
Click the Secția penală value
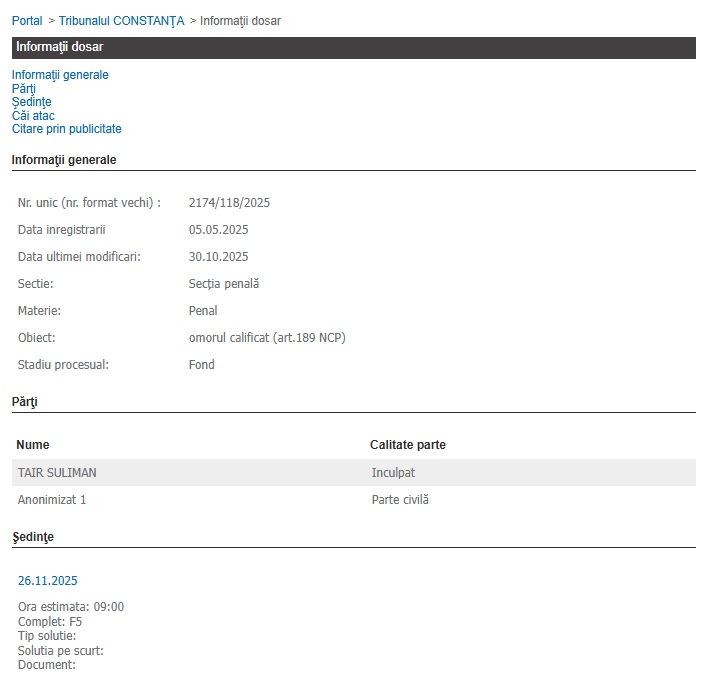click(224, 284)
